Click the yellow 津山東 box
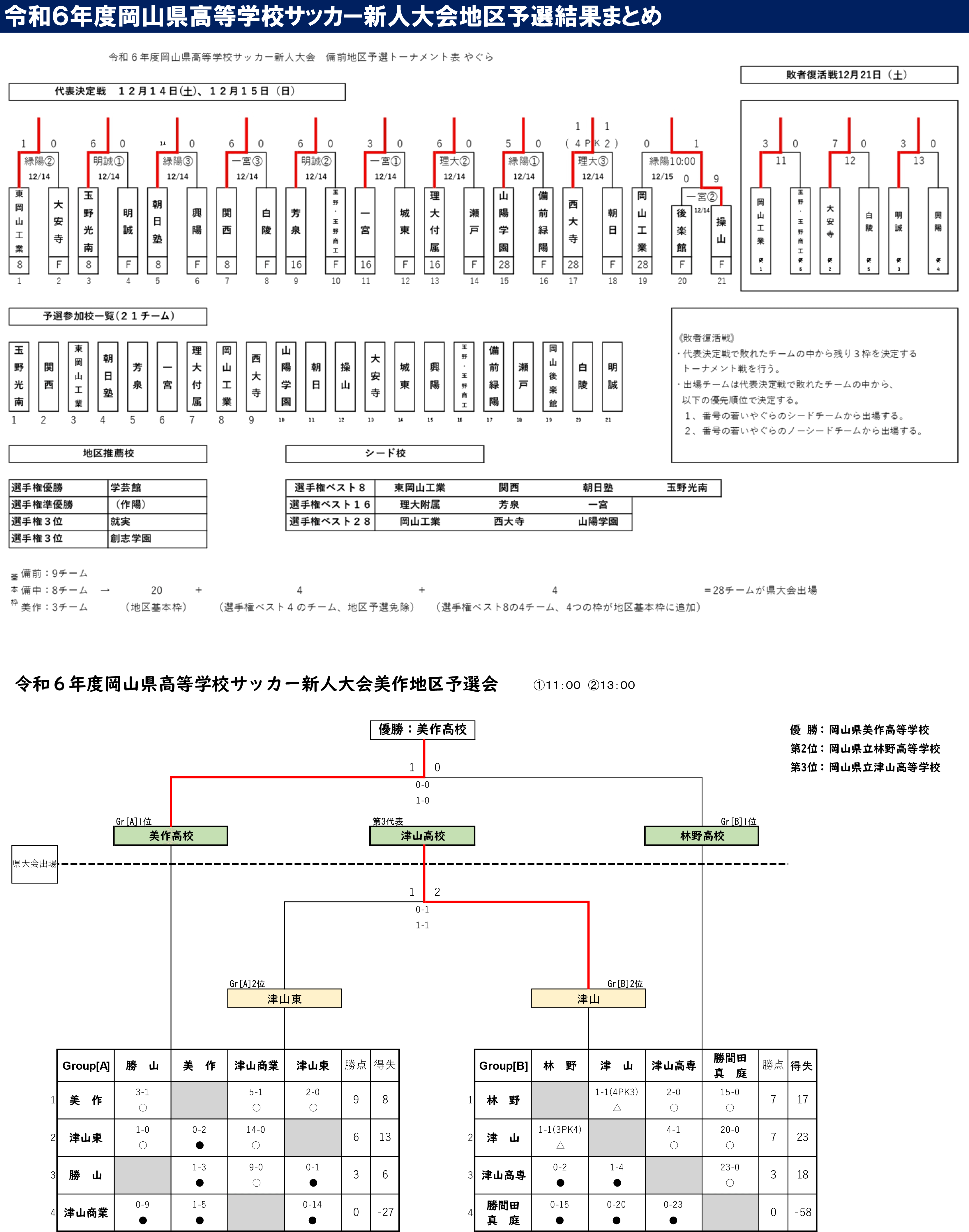Viewport: 969px width, 1232px height. click(284, 999)
